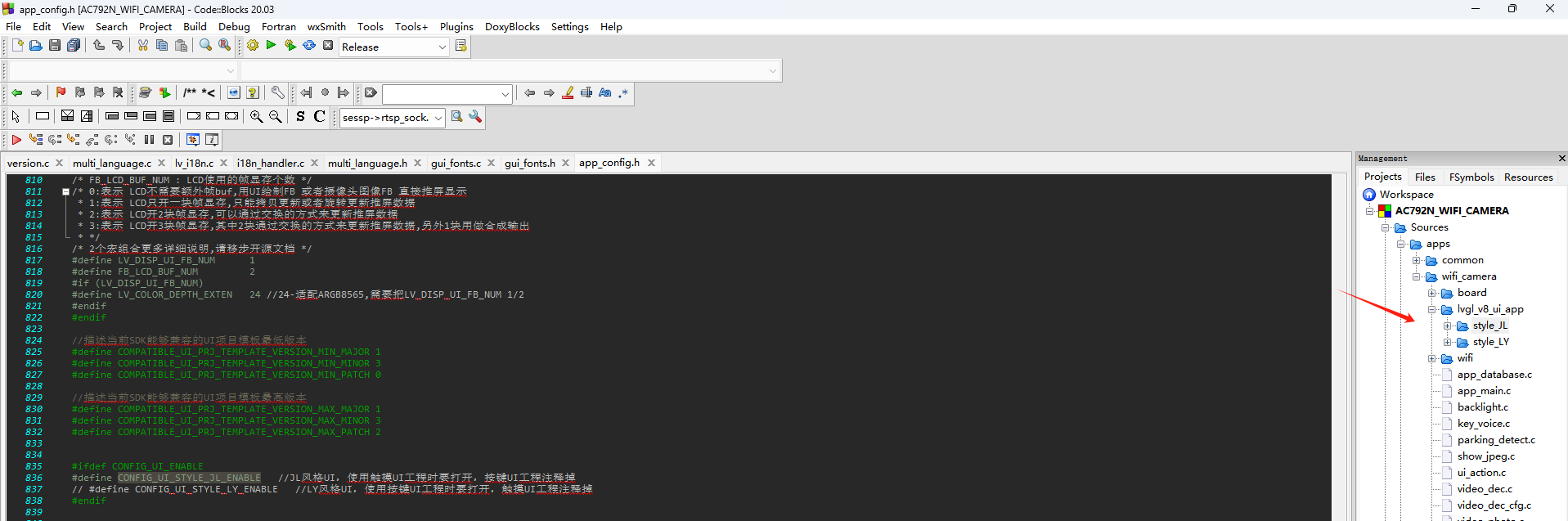The image size is (1568, 521).
Task: Save the current file with the floppy icon
Action: [x=55, y=46]
